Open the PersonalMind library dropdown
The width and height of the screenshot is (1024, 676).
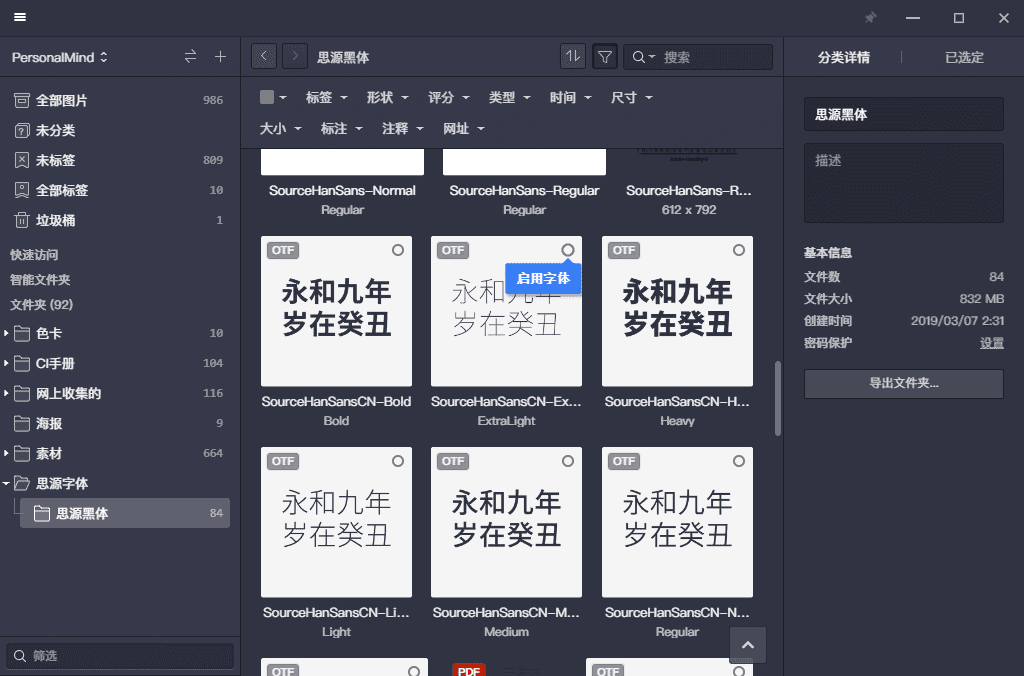click(59, 57)
